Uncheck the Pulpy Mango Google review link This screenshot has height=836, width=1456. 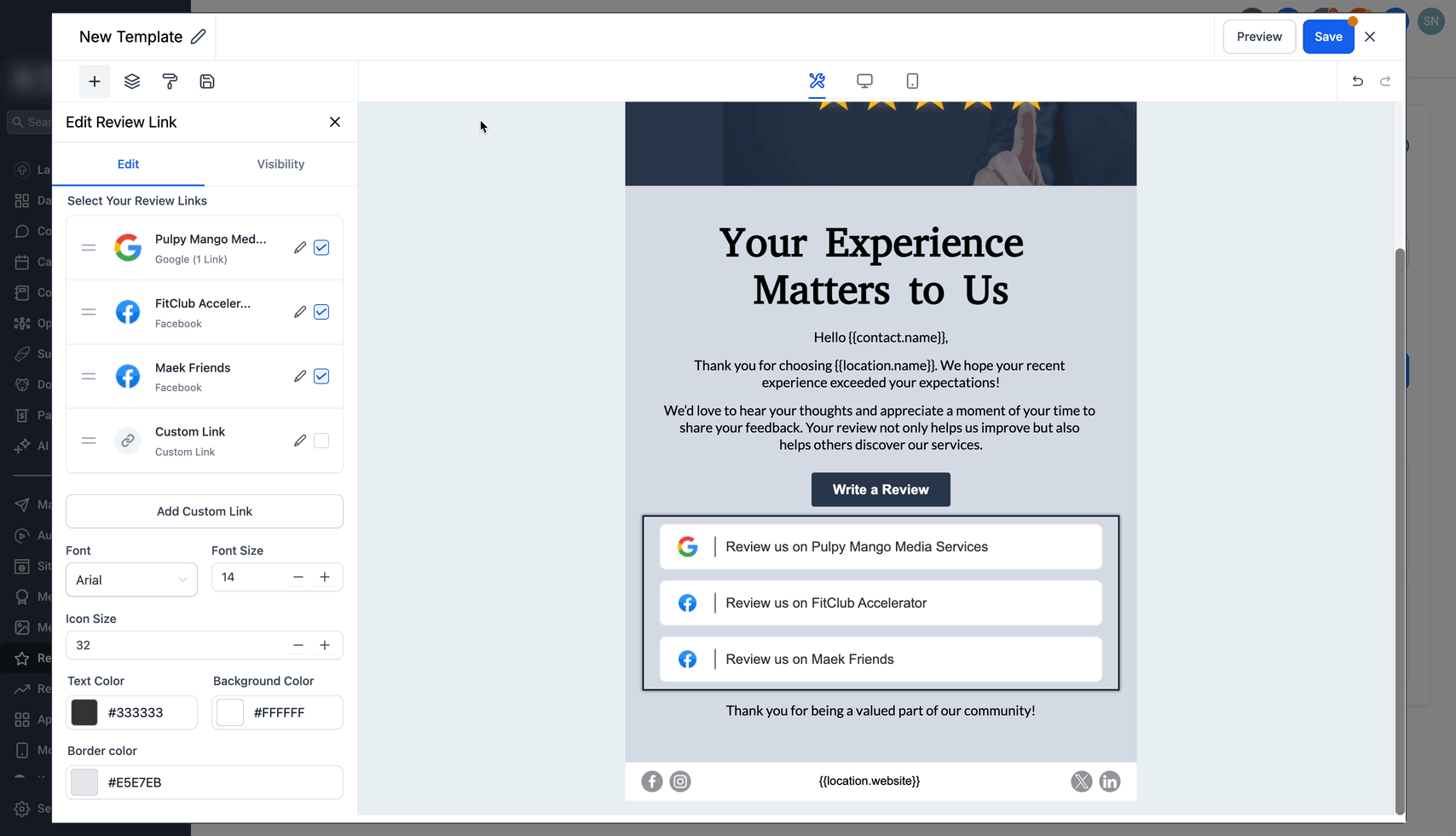click(321, 248)
